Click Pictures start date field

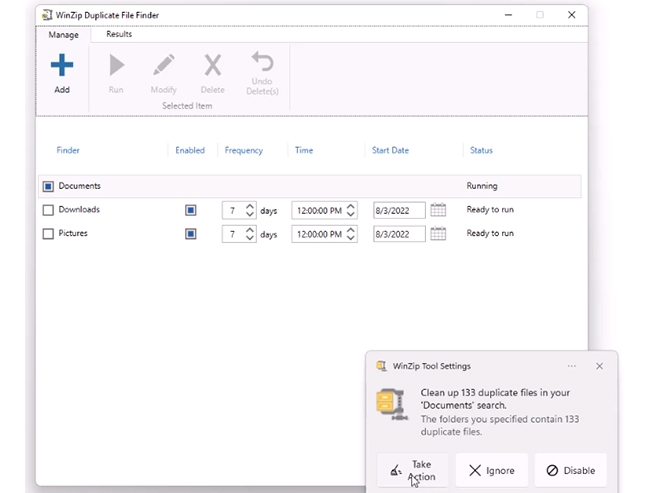coord(398,234)
